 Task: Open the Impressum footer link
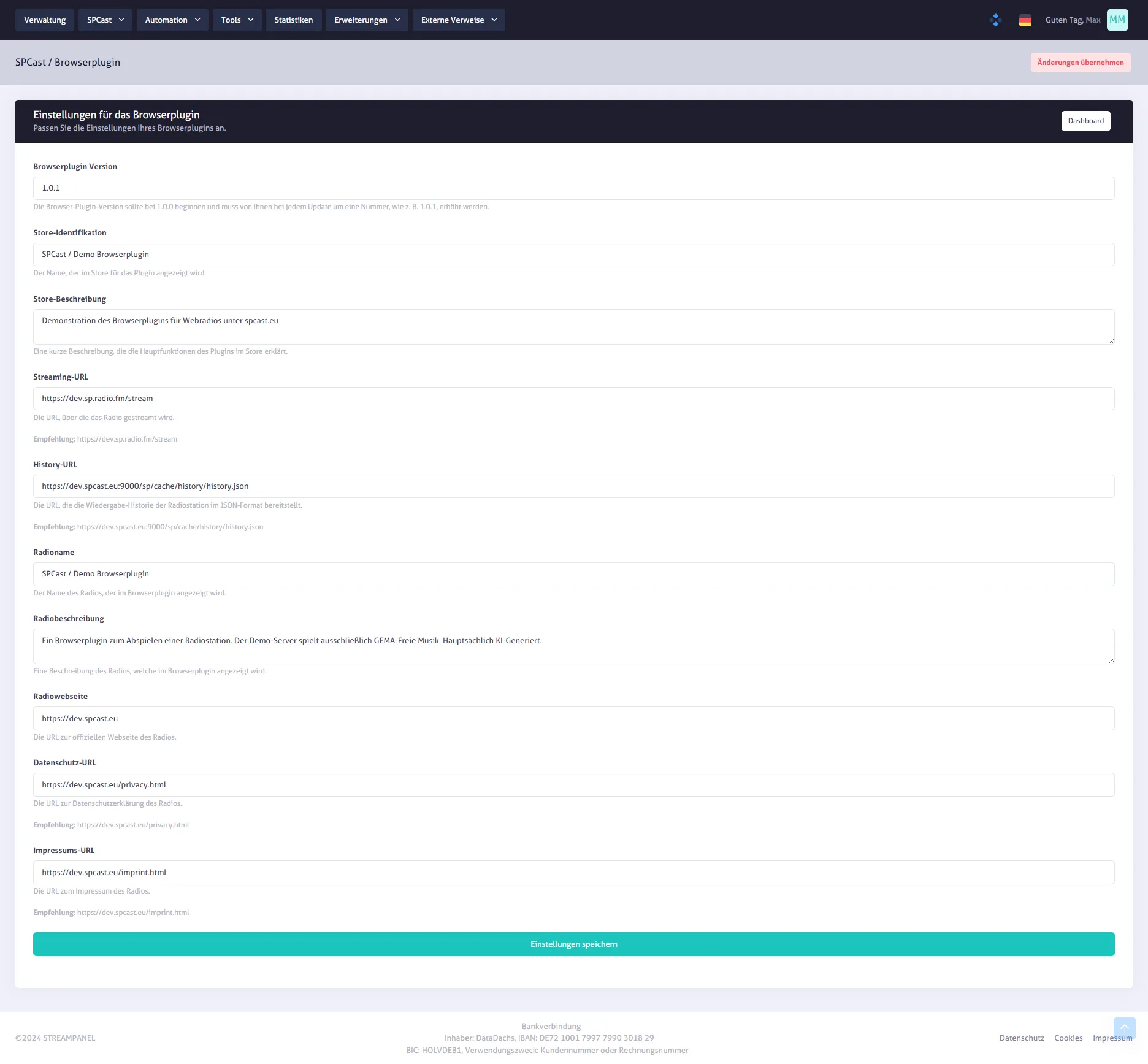1112,1038
